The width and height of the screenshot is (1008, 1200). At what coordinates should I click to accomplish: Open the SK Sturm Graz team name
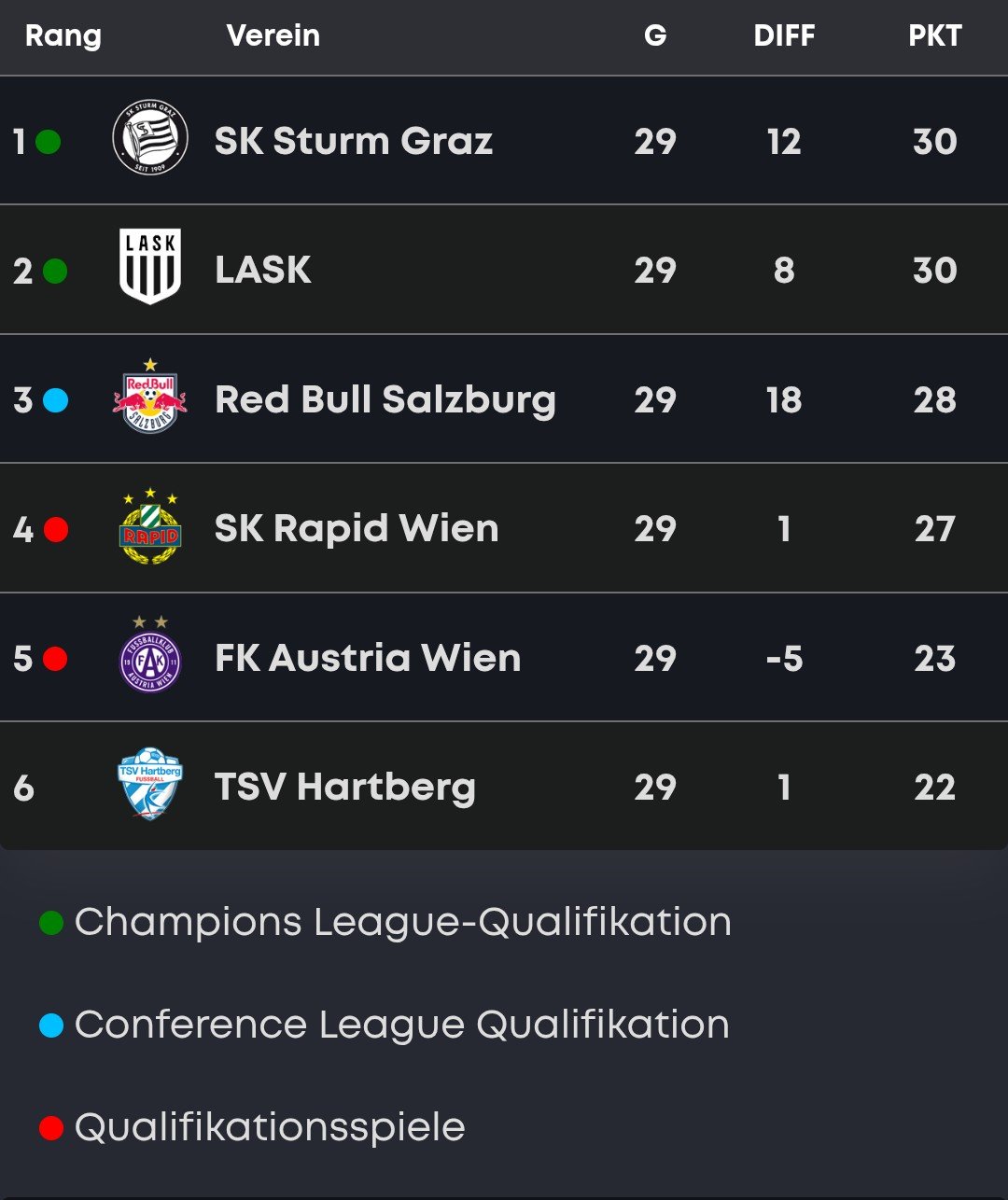(x=353, y=141)
